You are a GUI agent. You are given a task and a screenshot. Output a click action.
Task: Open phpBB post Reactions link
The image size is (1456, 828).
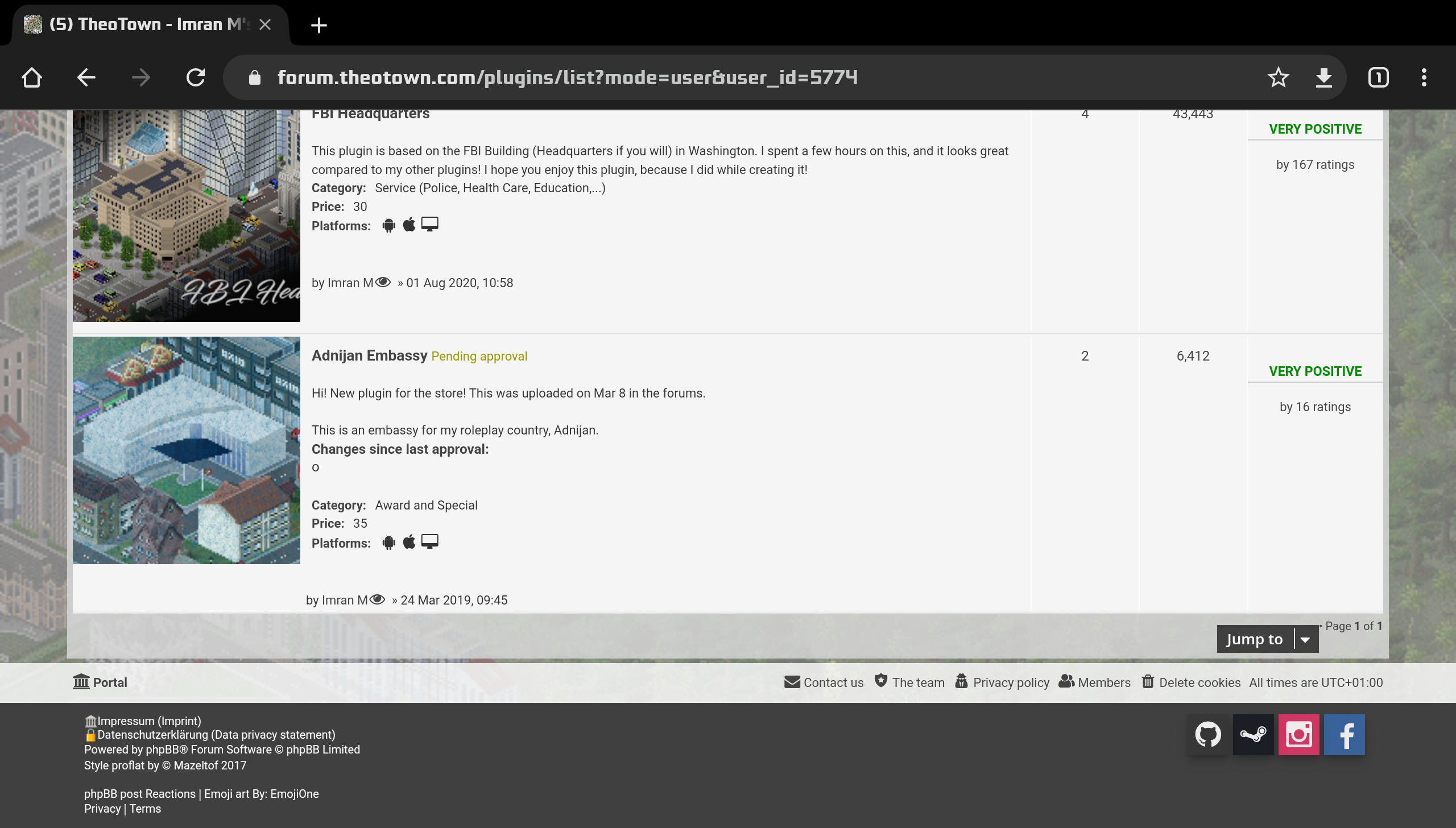pyautogui.click(x=140, y=794)
